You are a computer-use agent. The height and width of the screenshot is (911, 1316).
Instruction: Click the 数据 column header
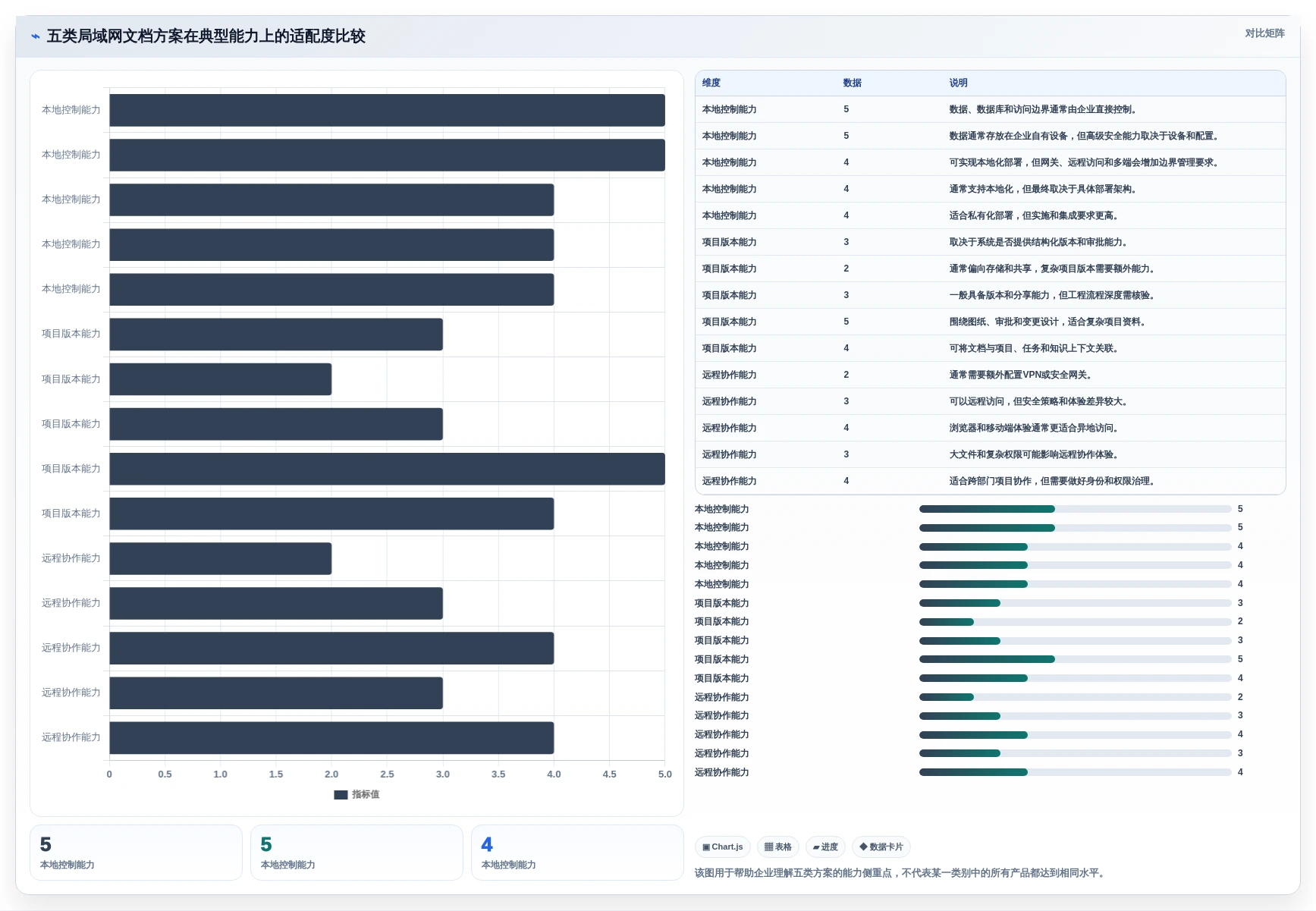coord(853,83)
